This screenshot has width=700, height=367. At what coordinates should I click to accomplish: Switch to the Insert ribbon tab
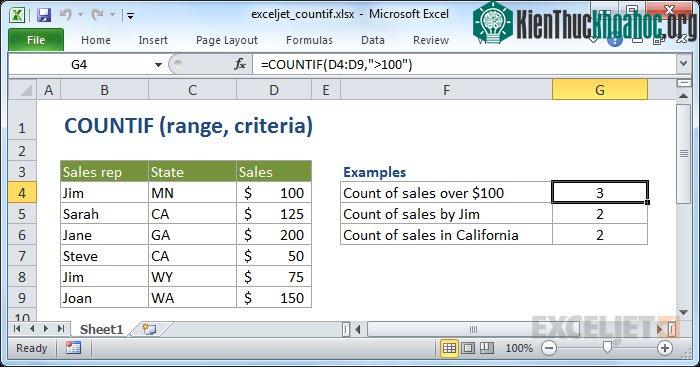point(153,40)
